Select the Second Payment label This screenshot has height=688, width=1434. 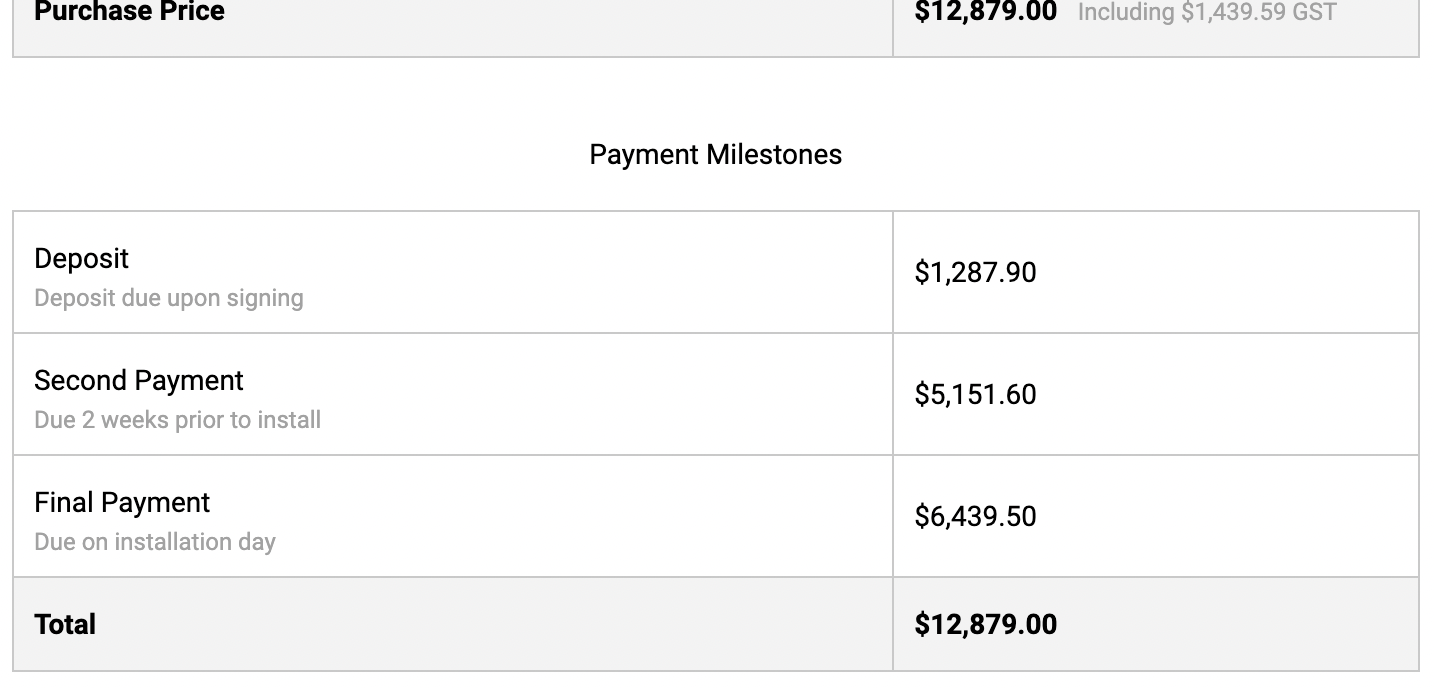click(139, 380)
